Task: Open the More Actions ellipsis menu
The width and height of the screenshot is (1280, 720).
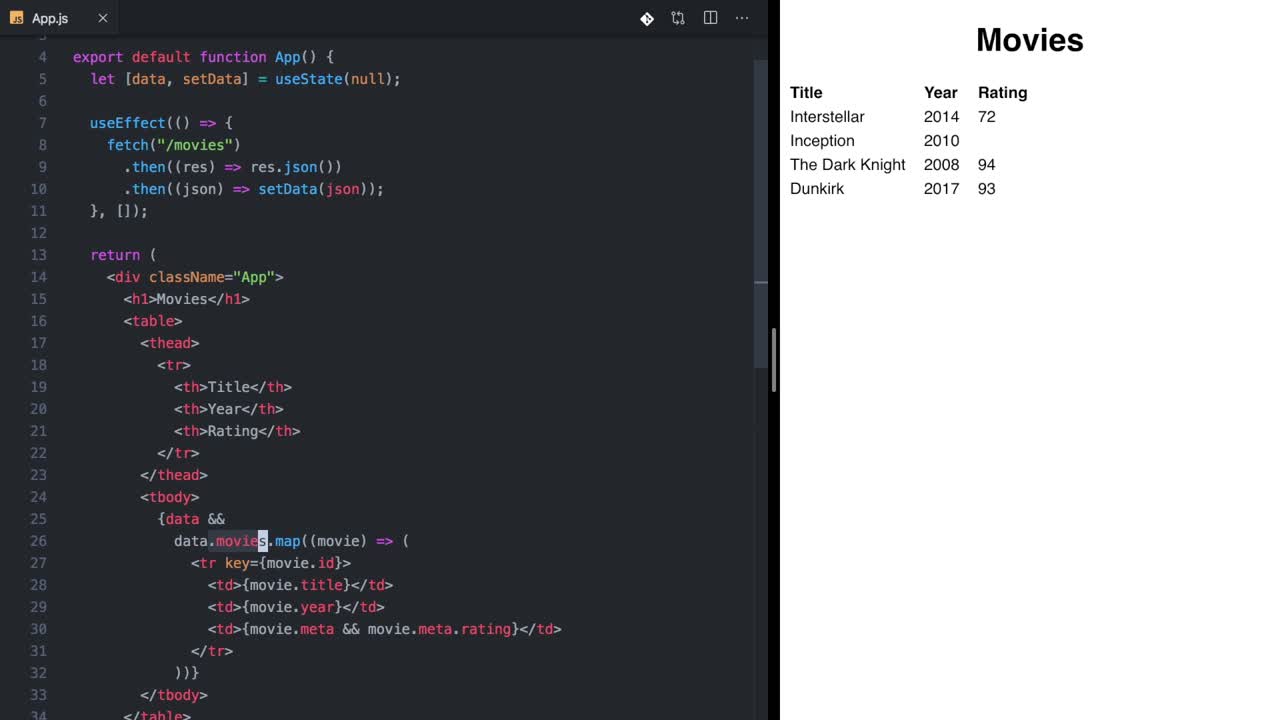Action: pos(742,18)
